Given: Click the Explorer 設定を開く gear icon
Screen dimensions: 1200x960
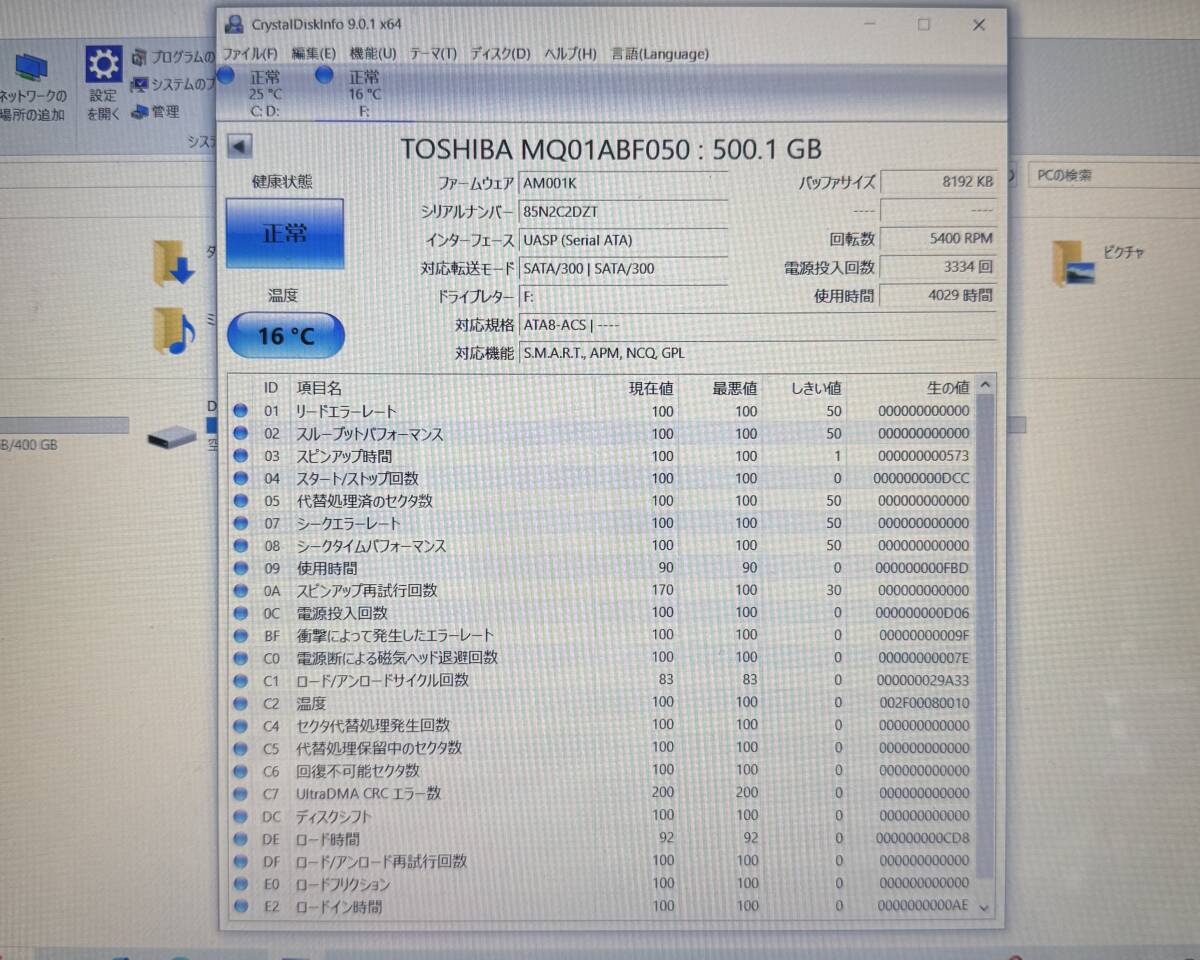Looking at the screenshot, I should point(104,64).
